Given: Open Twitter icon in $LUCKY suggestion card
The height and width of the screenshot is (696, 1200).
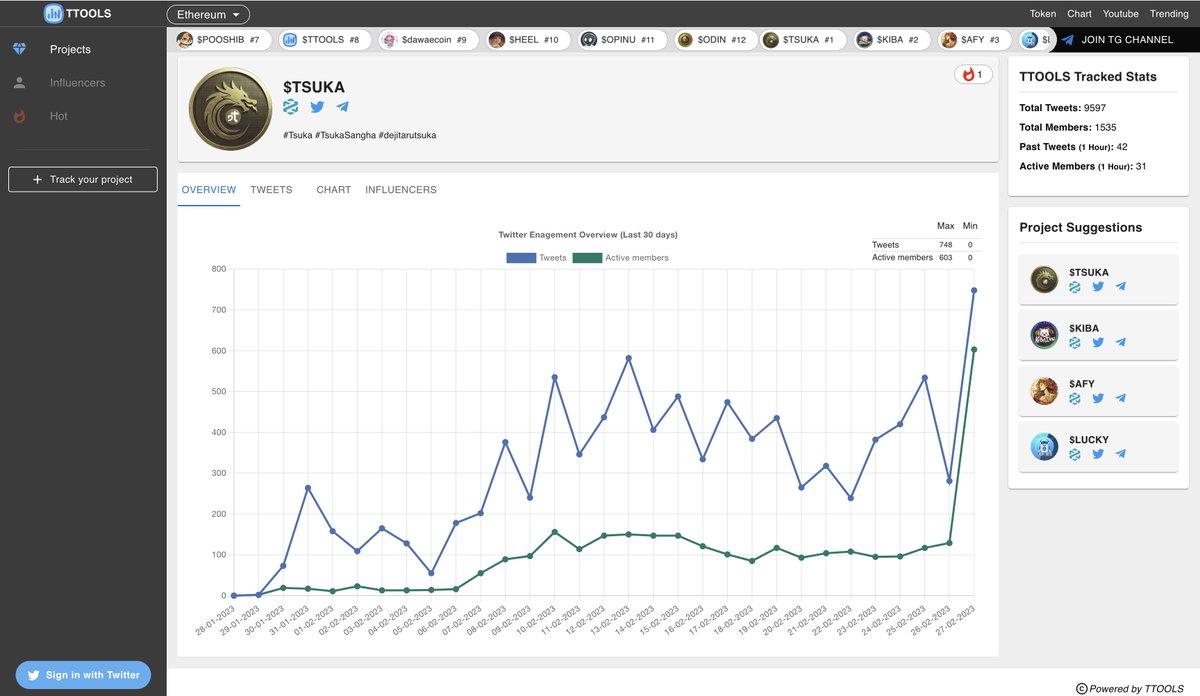Looking at the screenshot, I should (x=1098, y=454).
